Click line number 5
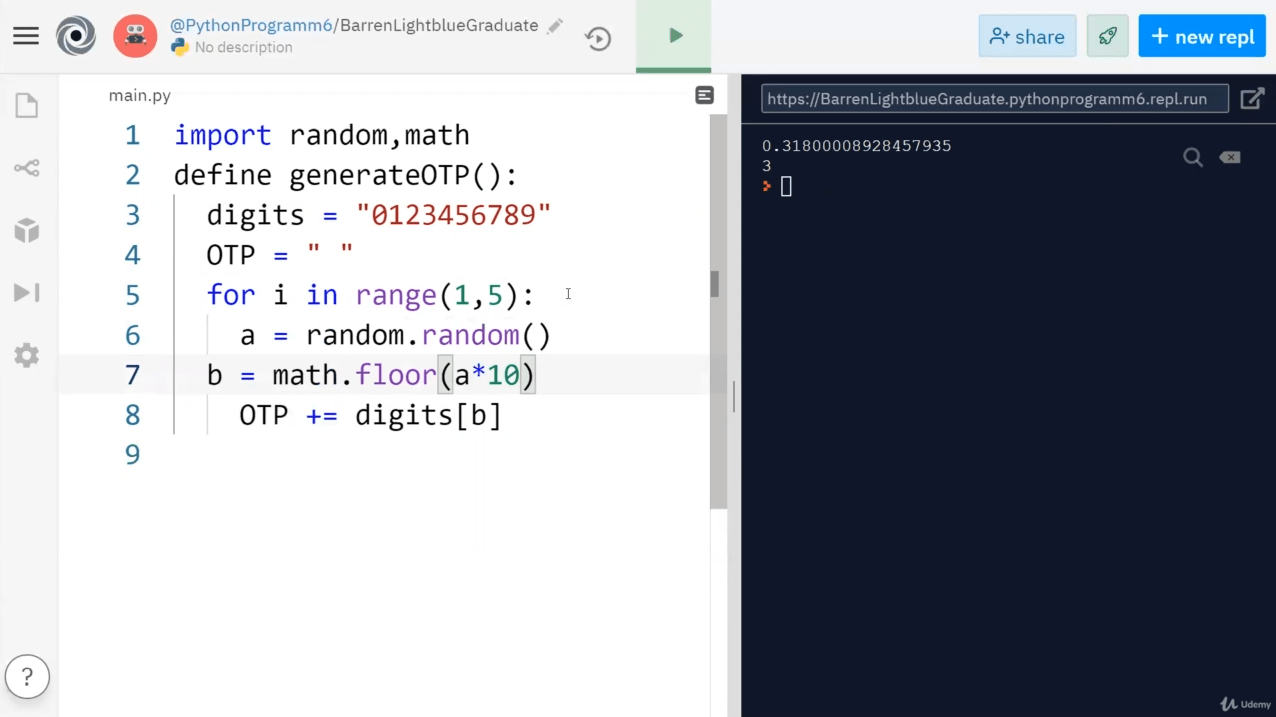1276x717 pixels. (132, 295)
